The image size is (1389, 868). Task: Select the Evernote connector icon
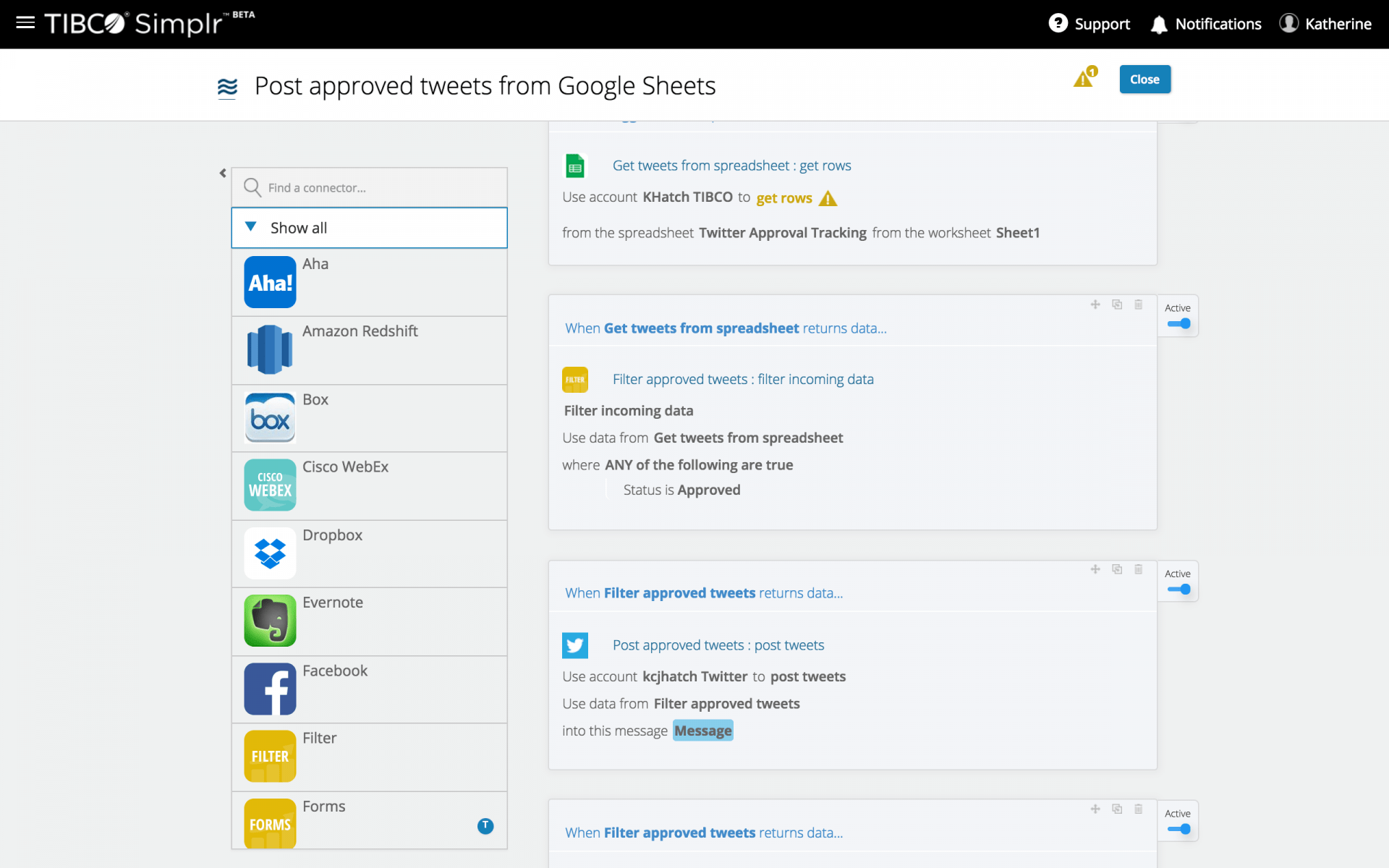coord(269,621)
